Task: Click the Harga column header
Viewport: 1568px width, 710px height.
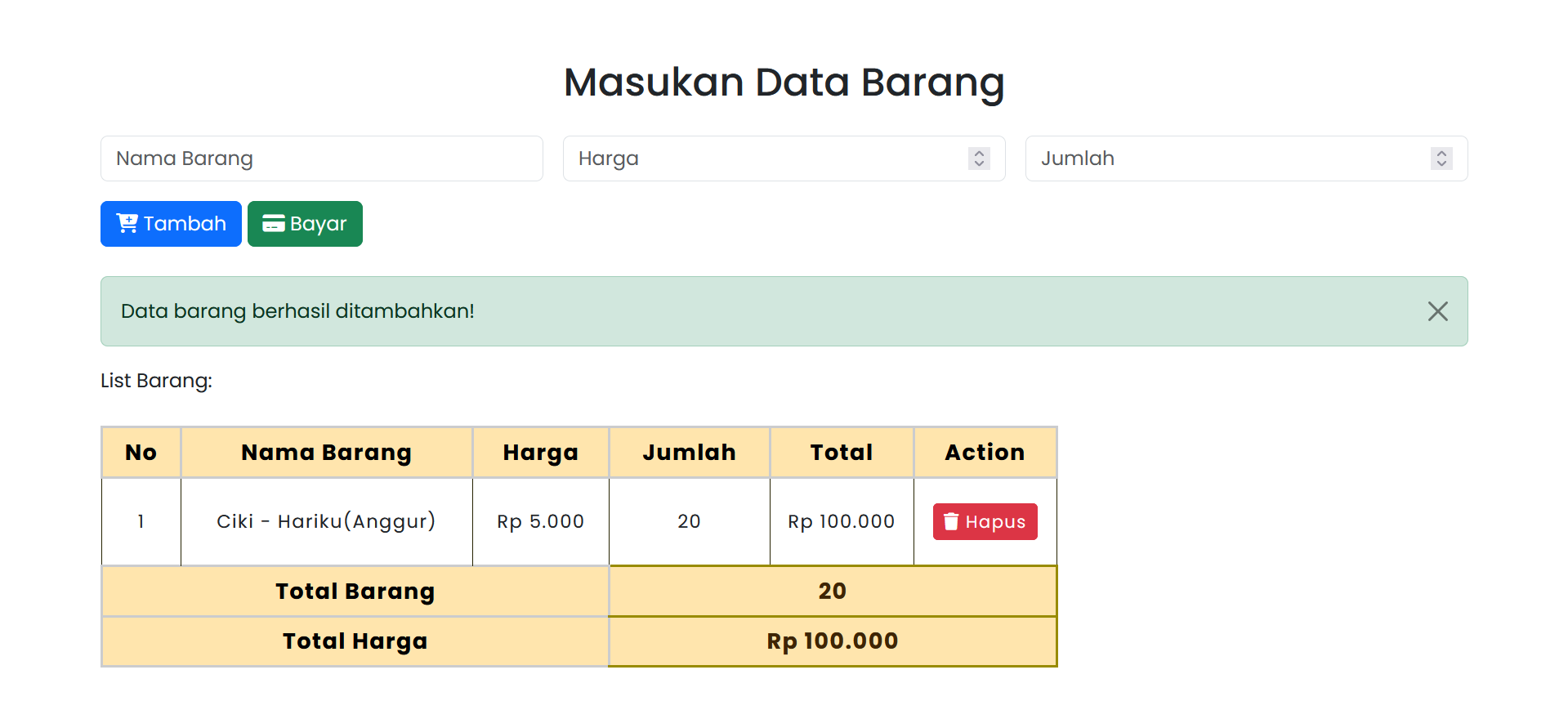Action: tap(540, 453)
